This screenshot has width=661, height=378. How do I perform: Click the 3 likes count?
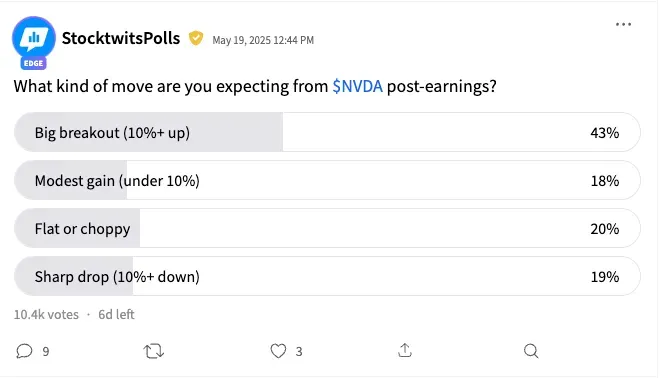point(299,351)
